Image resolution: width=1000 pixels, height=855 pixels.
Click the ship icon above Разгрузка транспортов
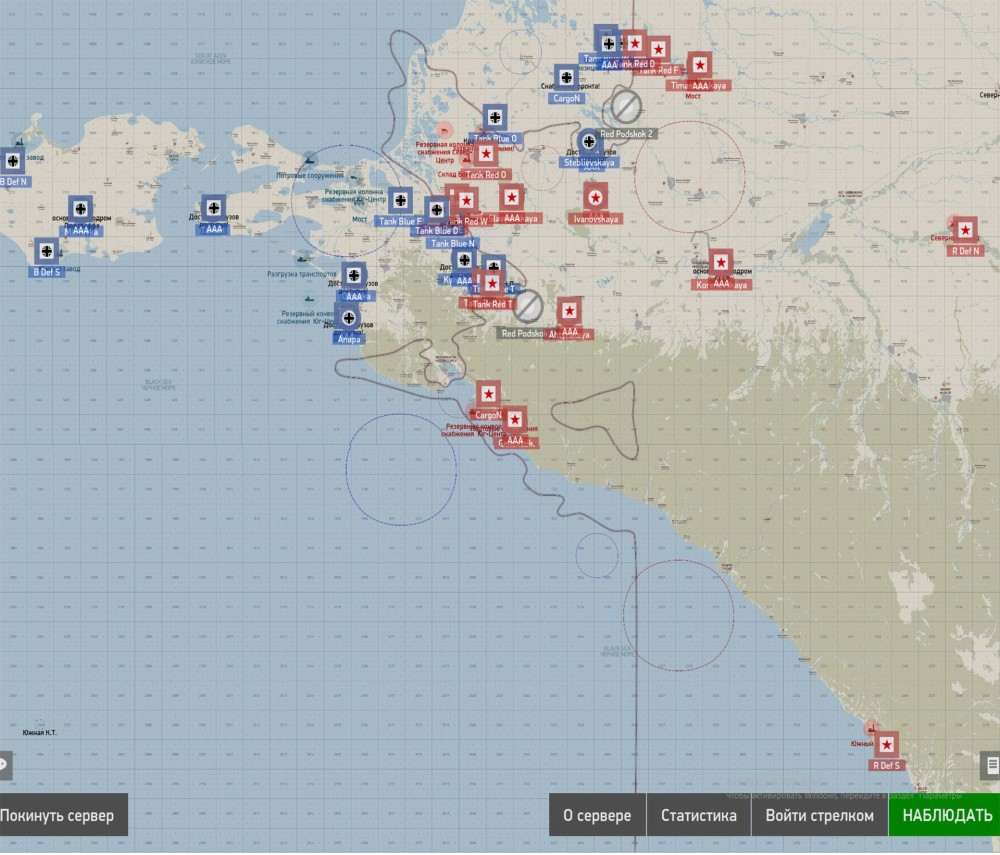[302, 258]
